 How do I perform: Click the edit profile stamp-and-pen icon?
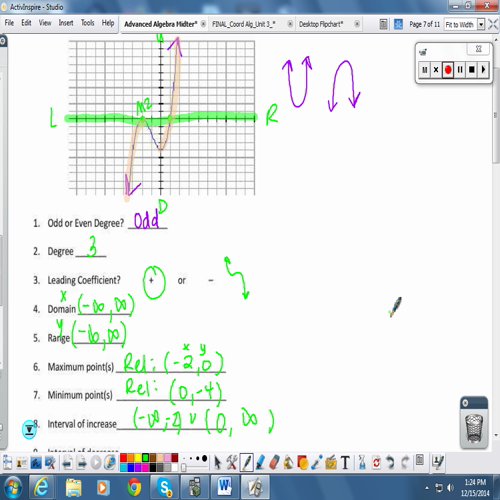click(438, 462)
